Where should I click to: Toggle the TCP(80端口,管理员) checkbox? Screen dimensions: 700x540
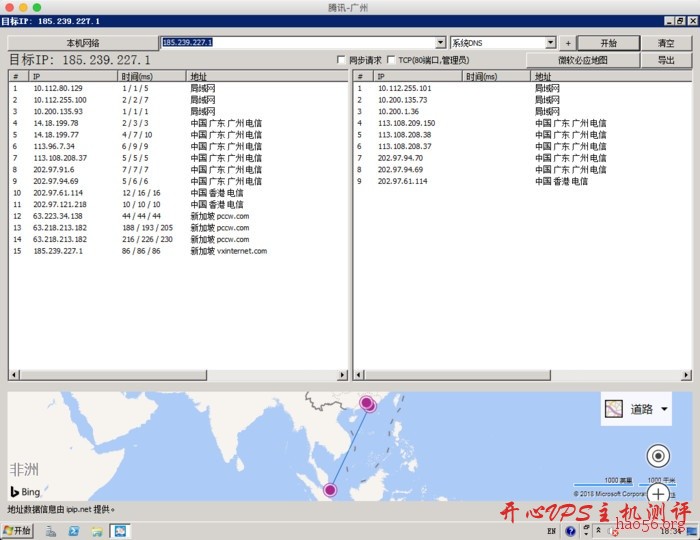tap(391, 60)
